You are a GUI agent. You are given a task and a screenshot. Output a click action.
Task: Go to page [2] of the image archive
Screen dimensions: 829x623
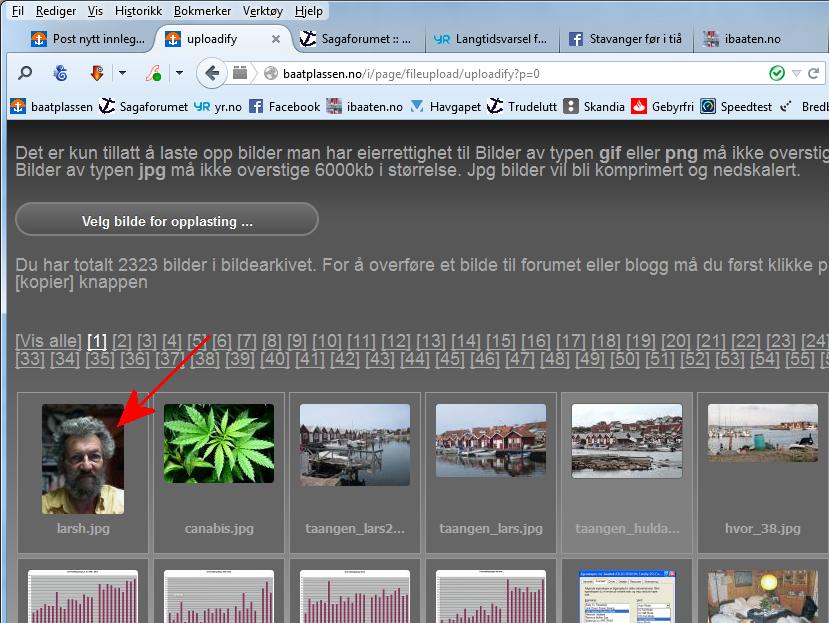click(x=122, y=341)
